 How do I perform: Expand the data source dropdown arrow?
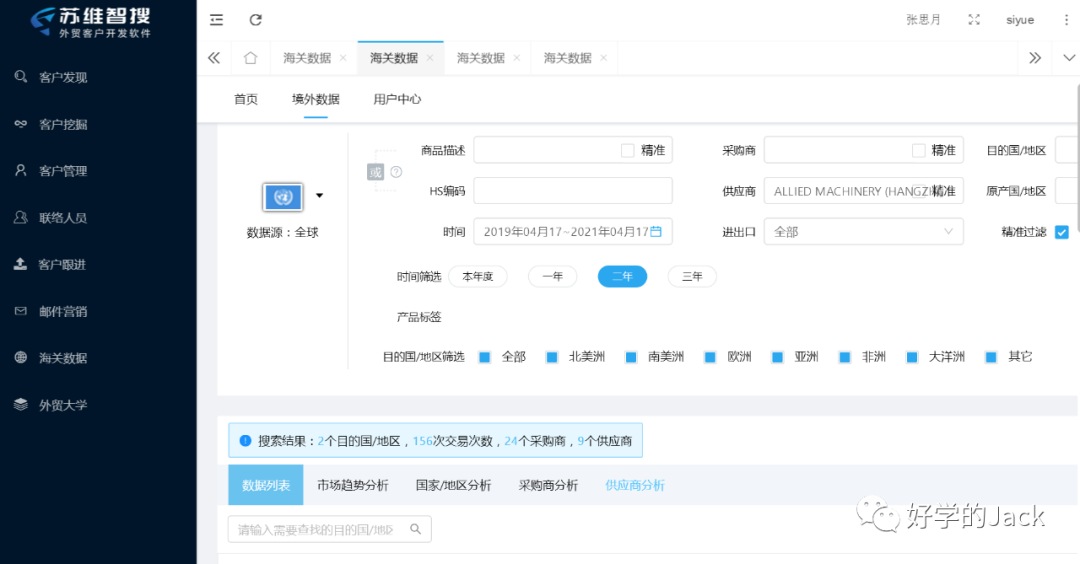[x=320, y=196]
